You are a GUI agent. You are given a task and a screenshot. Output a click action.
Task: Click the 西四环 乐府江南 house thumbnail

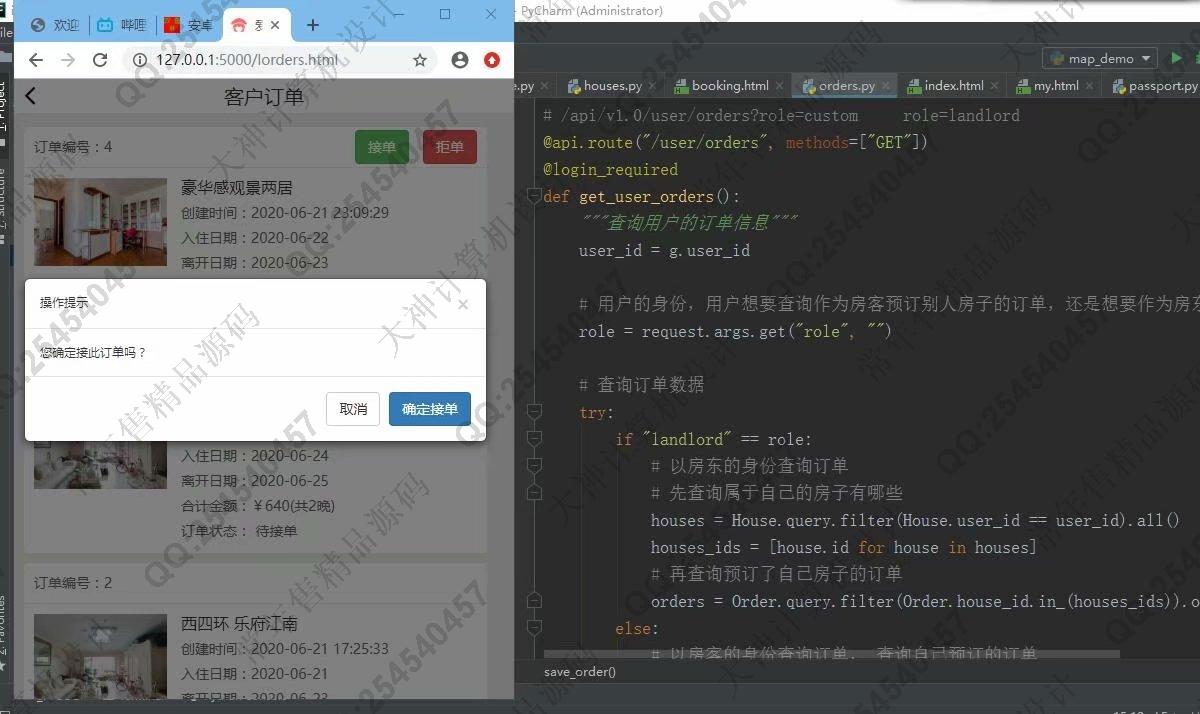click(100, 655)
